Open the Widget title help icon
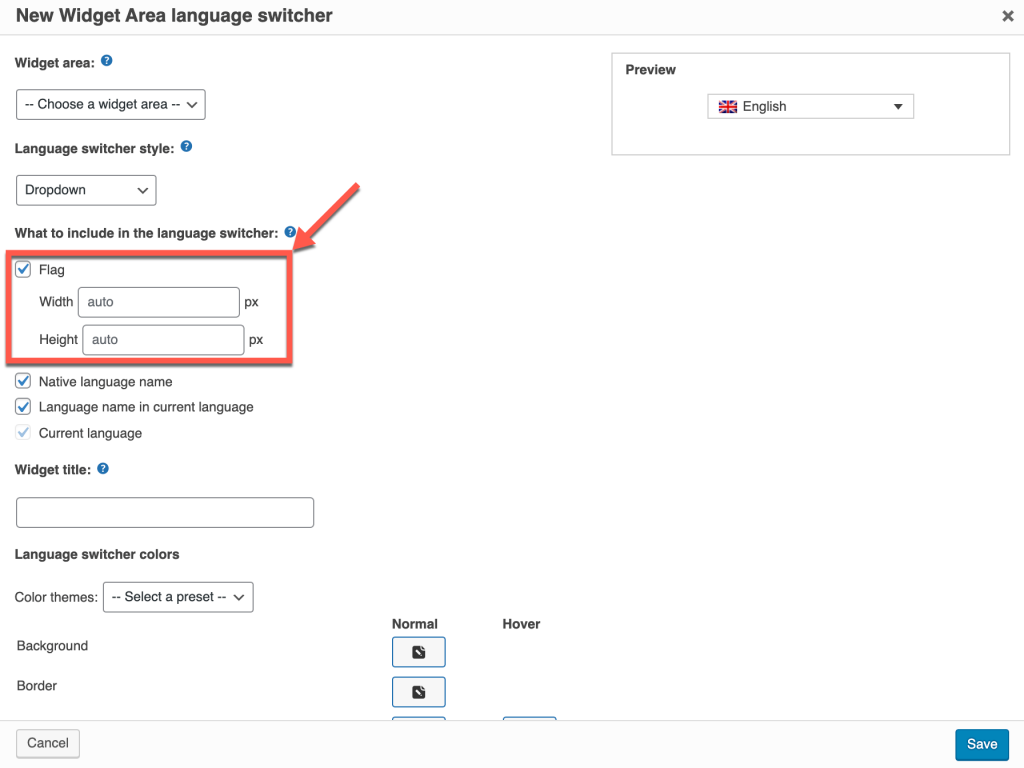The height and width of the screenshot is (768, 1024). [102, 469]
